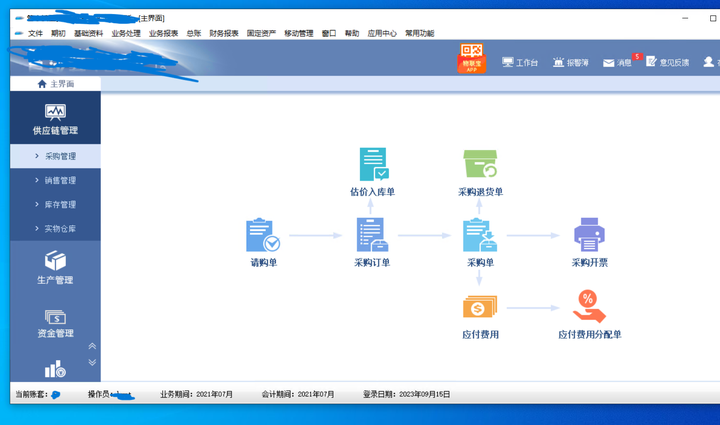Open the 工作台 workbench
Image resolution: width=720 pixels, height=425 pixels.
click(519, 62)
